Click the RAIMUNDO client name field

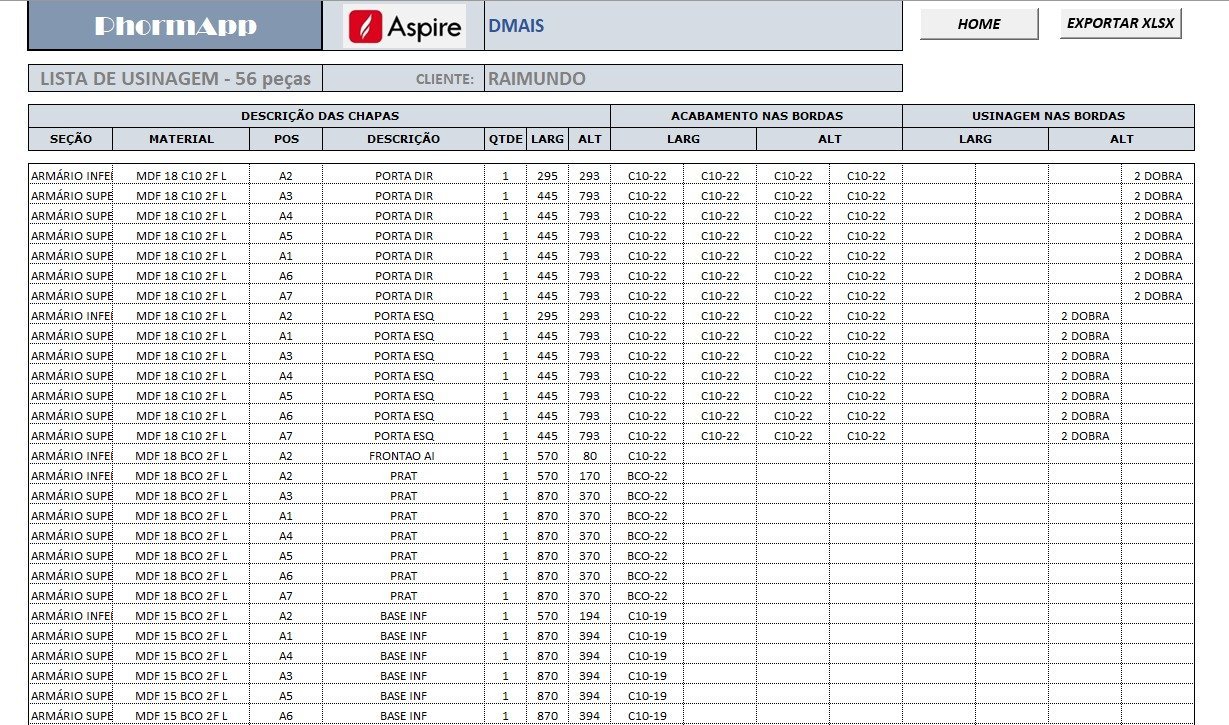(x=692, y=79)
